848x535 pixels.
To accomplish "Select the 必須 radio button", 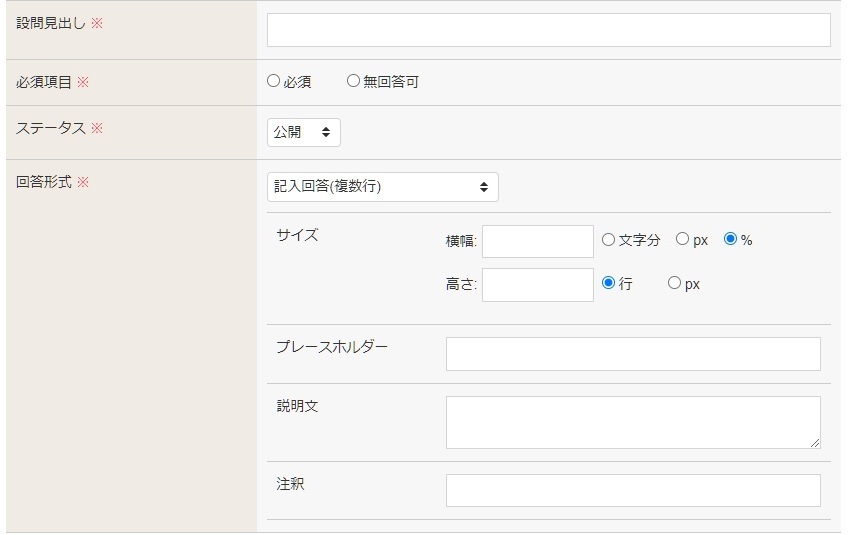I will tap(274, 82).
